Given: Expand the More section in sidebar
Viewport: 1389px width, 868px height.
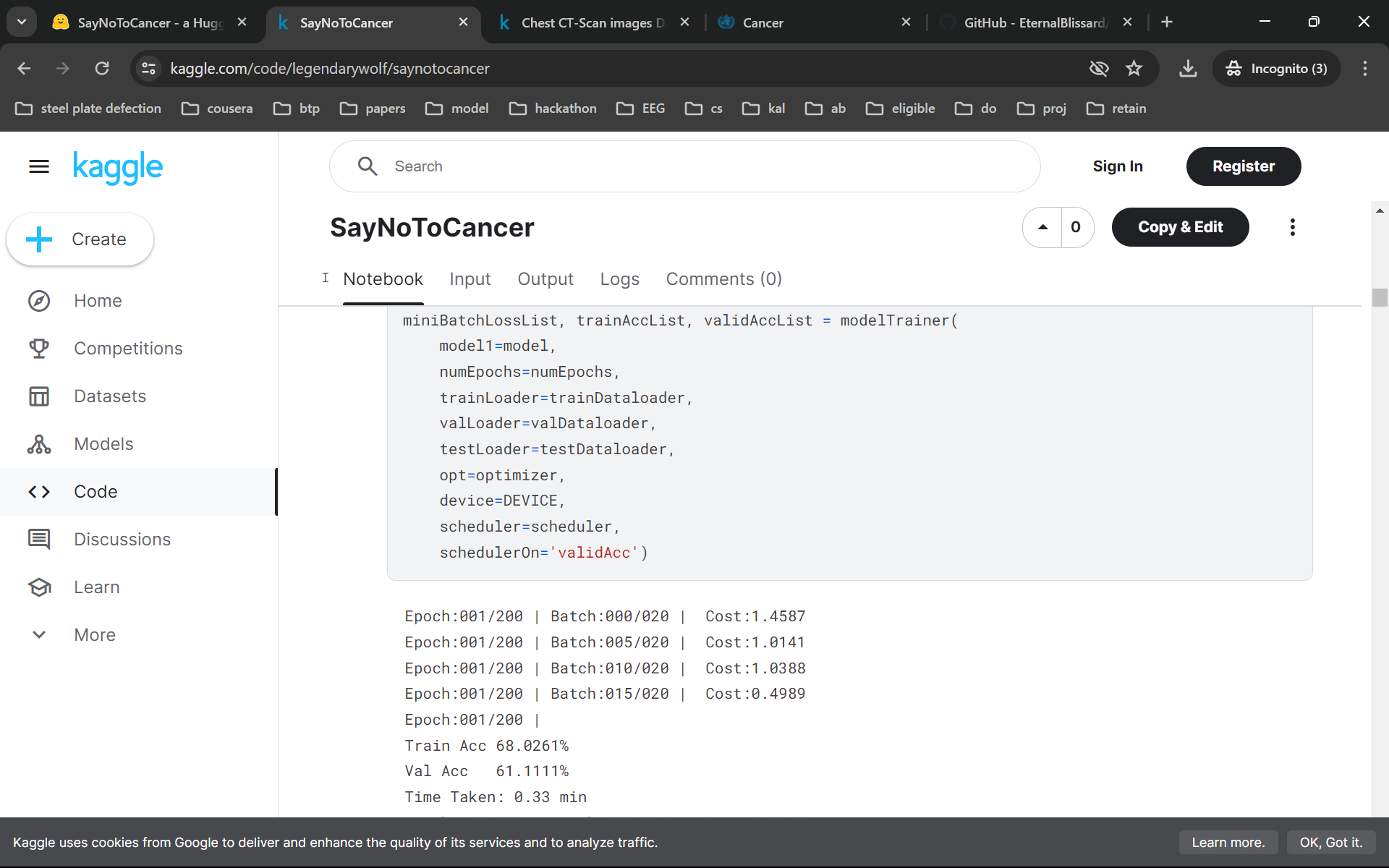Looking at the screenshot, I should [x=38, y=634].
